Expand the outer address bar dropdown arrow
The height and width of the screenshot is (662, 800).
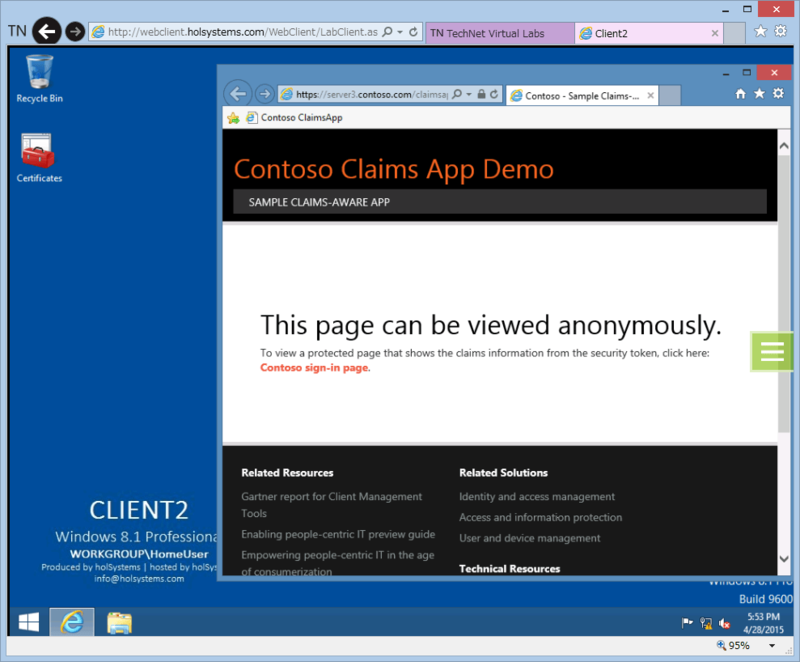tap(400, 32)
